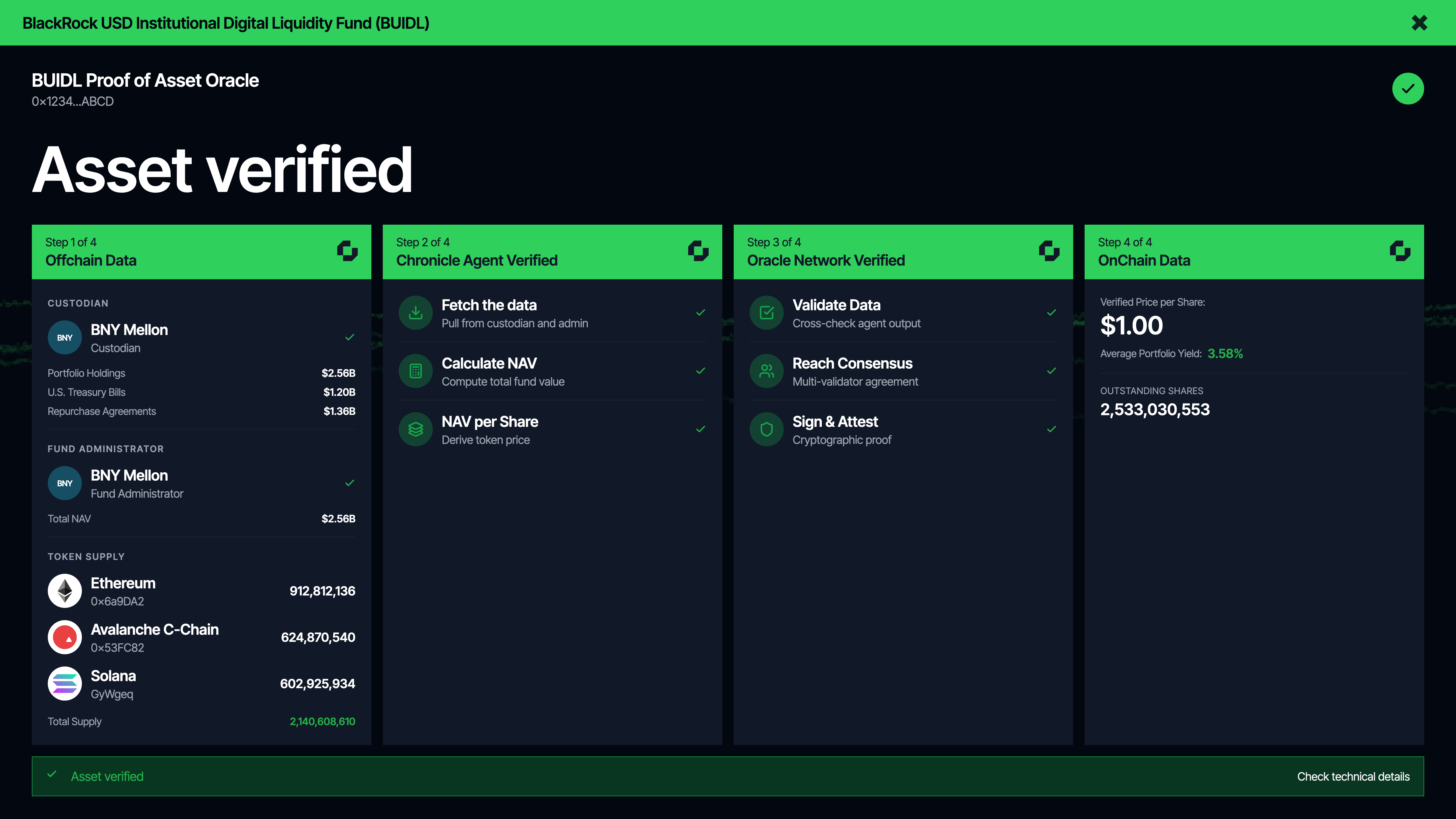Open Check technical details link
Screen dimensions: 1456x819
coord(1353,777)
